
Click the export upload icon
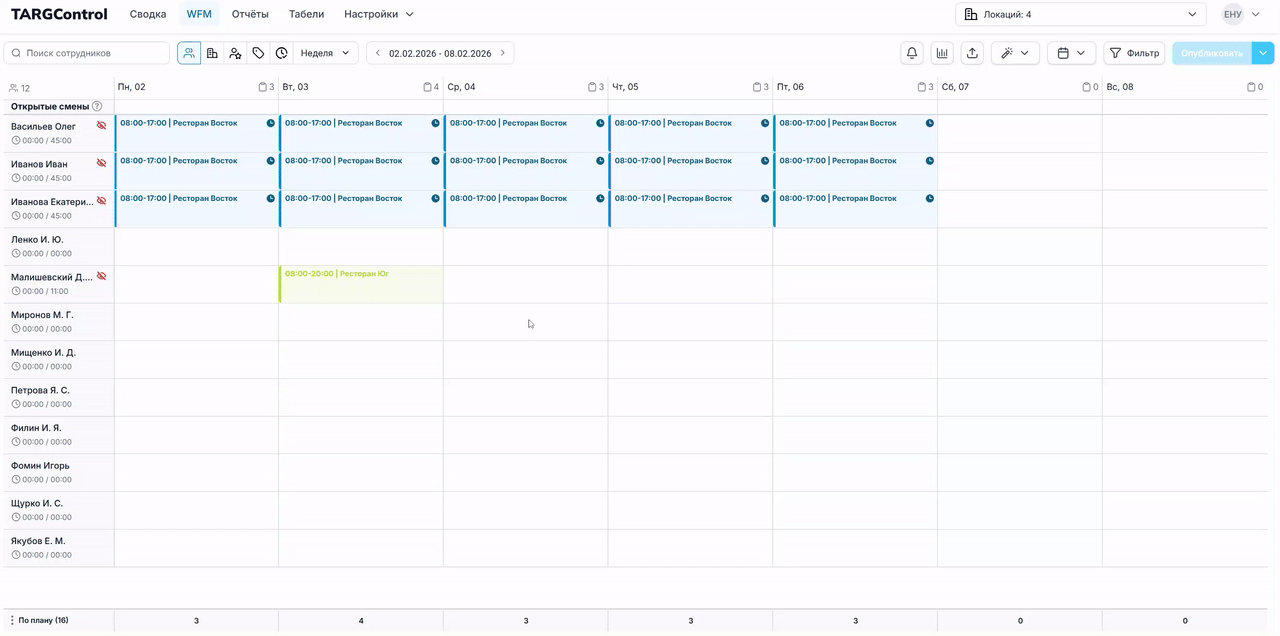pyautogui.click(x=972, y=53)
